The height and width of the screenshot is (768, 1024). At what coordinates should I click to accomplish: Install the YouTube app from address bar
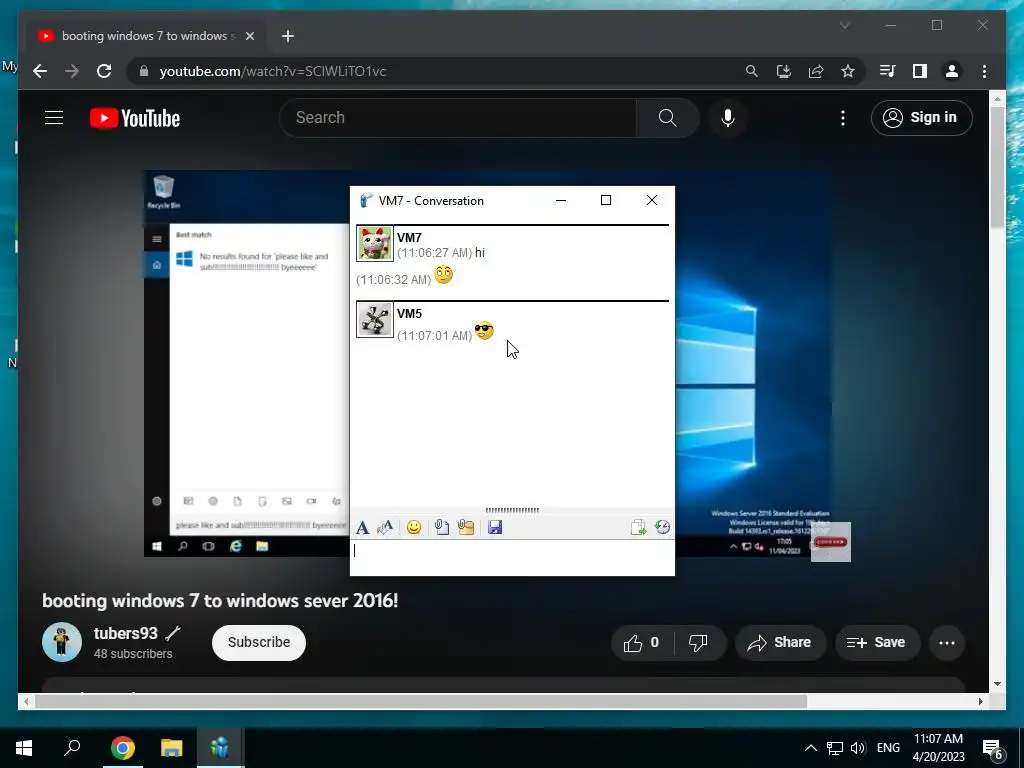point(784,71)
